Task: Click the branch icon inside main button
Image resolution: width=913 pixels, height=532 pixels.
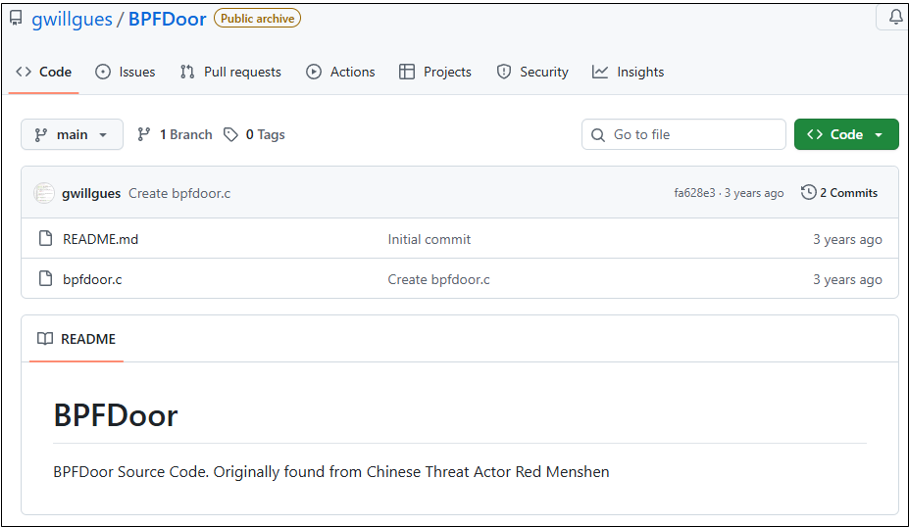Action: click(x=41, y=135)
